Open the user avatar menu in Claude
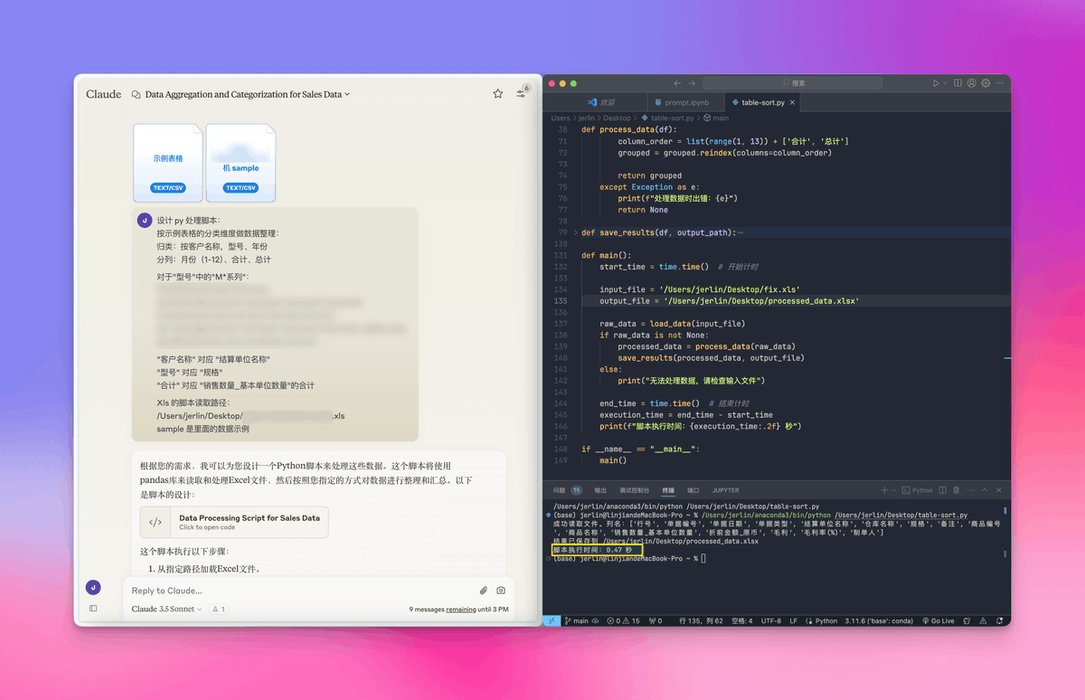Screen dimensions: 1085x700 tap(93, 587)
